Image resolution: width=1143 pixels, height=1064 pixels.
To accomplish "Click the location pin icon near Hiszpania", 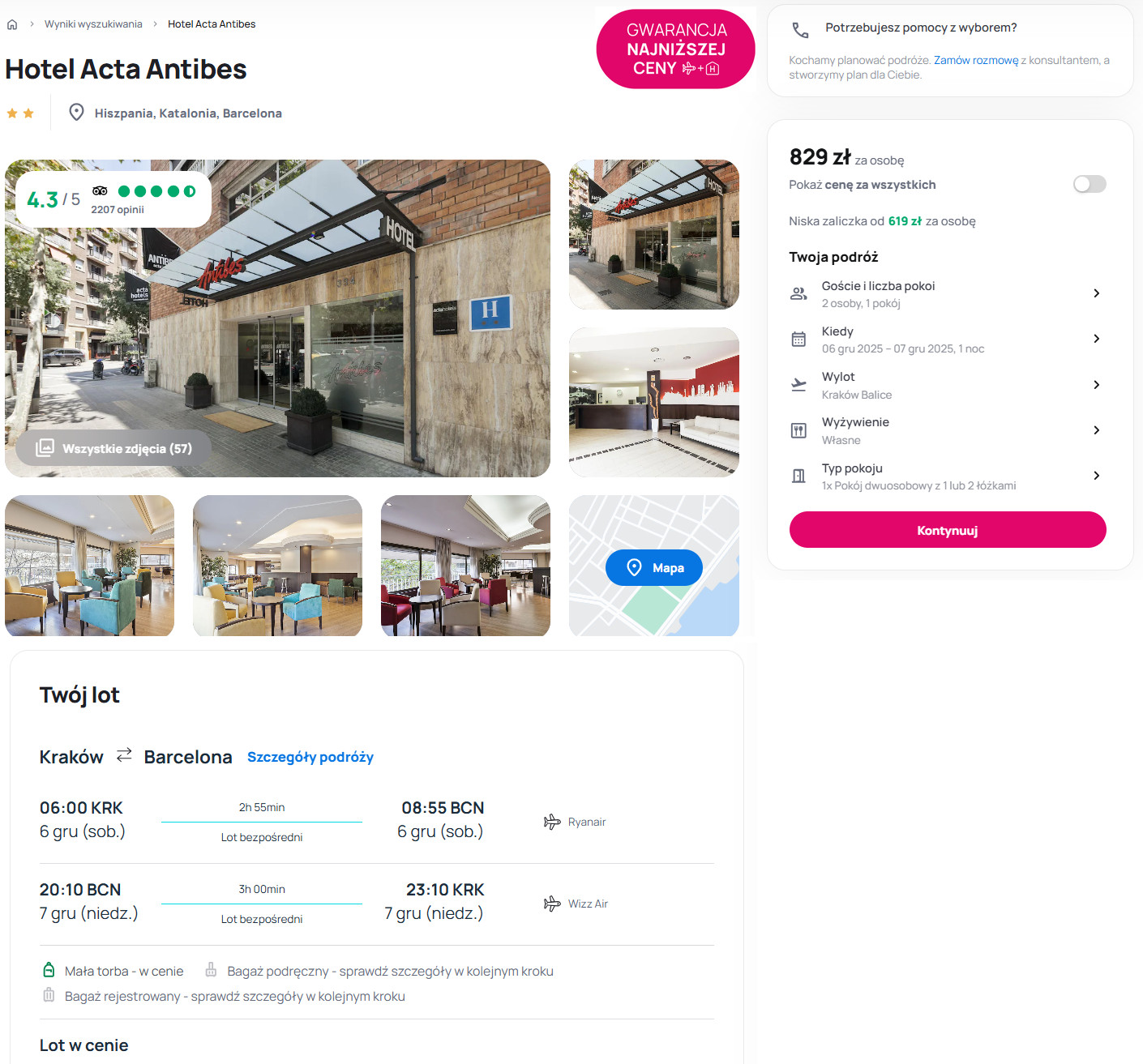I will click(x=76, y=113).
